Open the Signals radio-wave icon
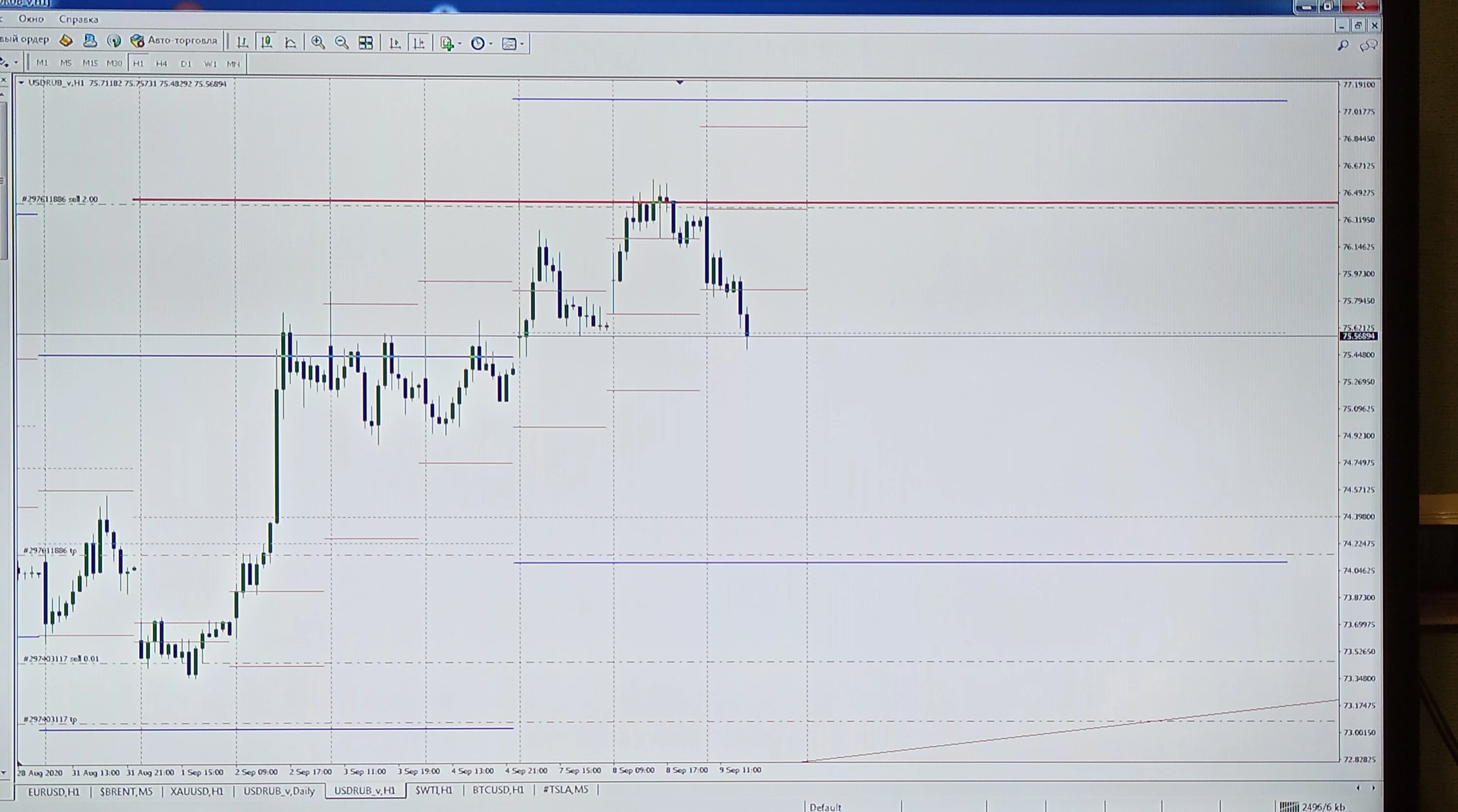The height and width of the screenshot is (812, 1458). pyautogui.click(x=114, y=41)
